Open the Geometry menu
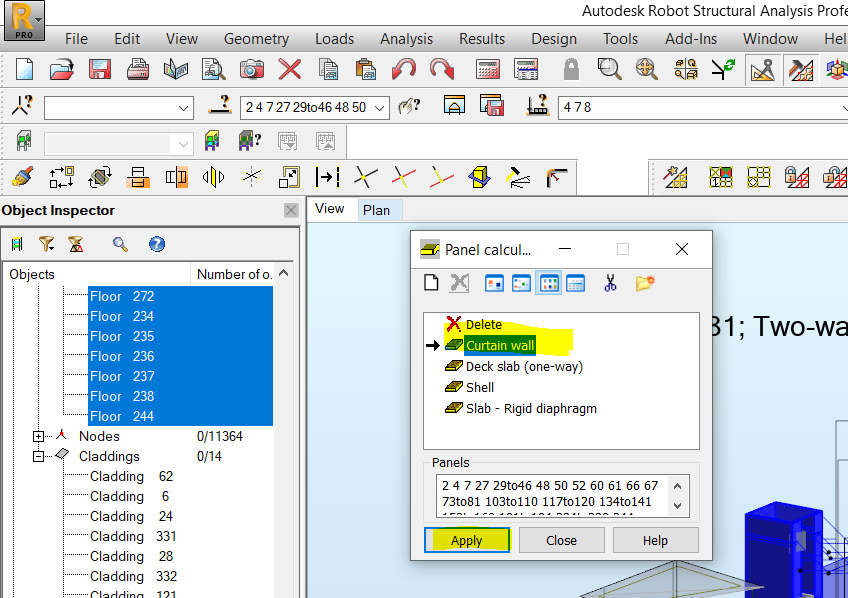Image resolution: width=848 pixels, height=598 pixels. pos(256,39)
